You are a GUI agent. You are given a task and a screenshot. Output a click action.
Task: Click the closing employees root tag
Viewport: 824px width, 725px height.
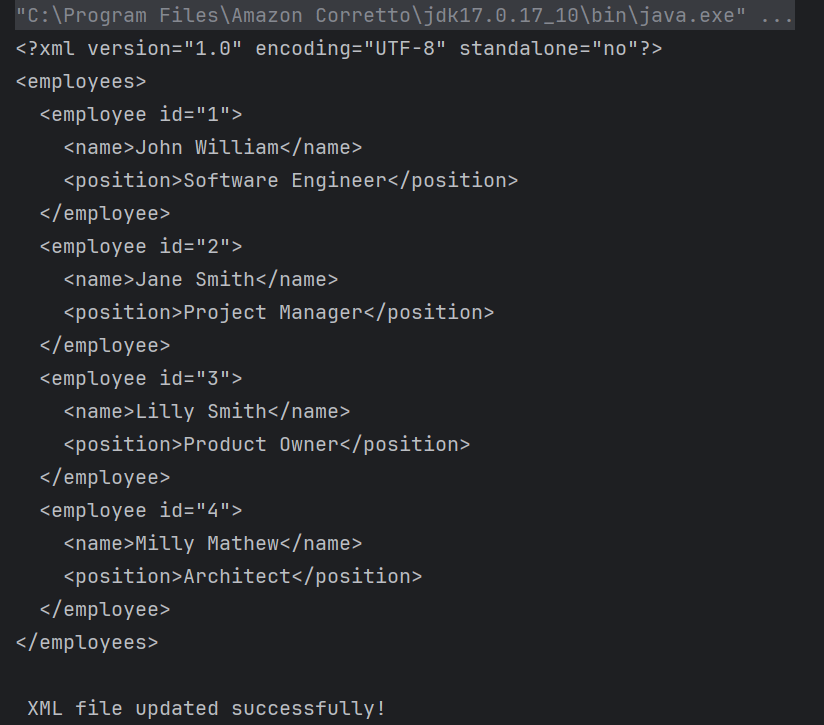coord(87,643)
